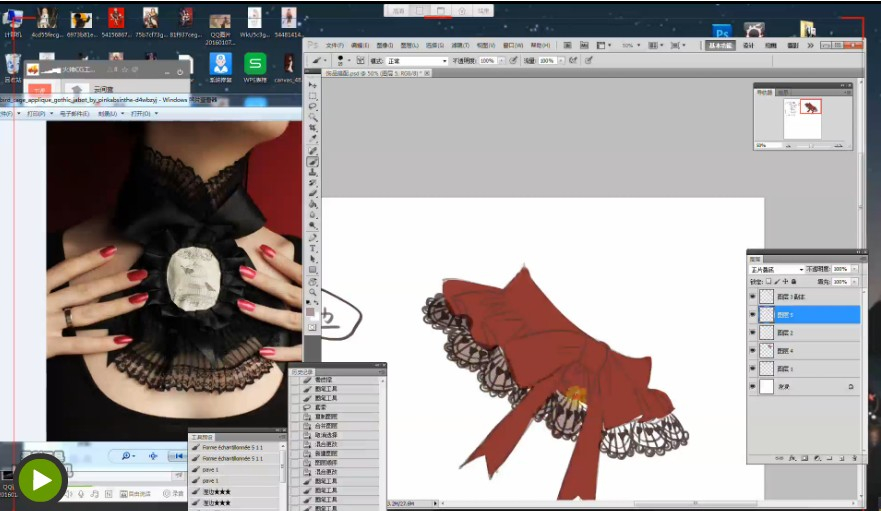Switch to the 设计 workspace
881x511 pixels.
click(x=748, y=46)
